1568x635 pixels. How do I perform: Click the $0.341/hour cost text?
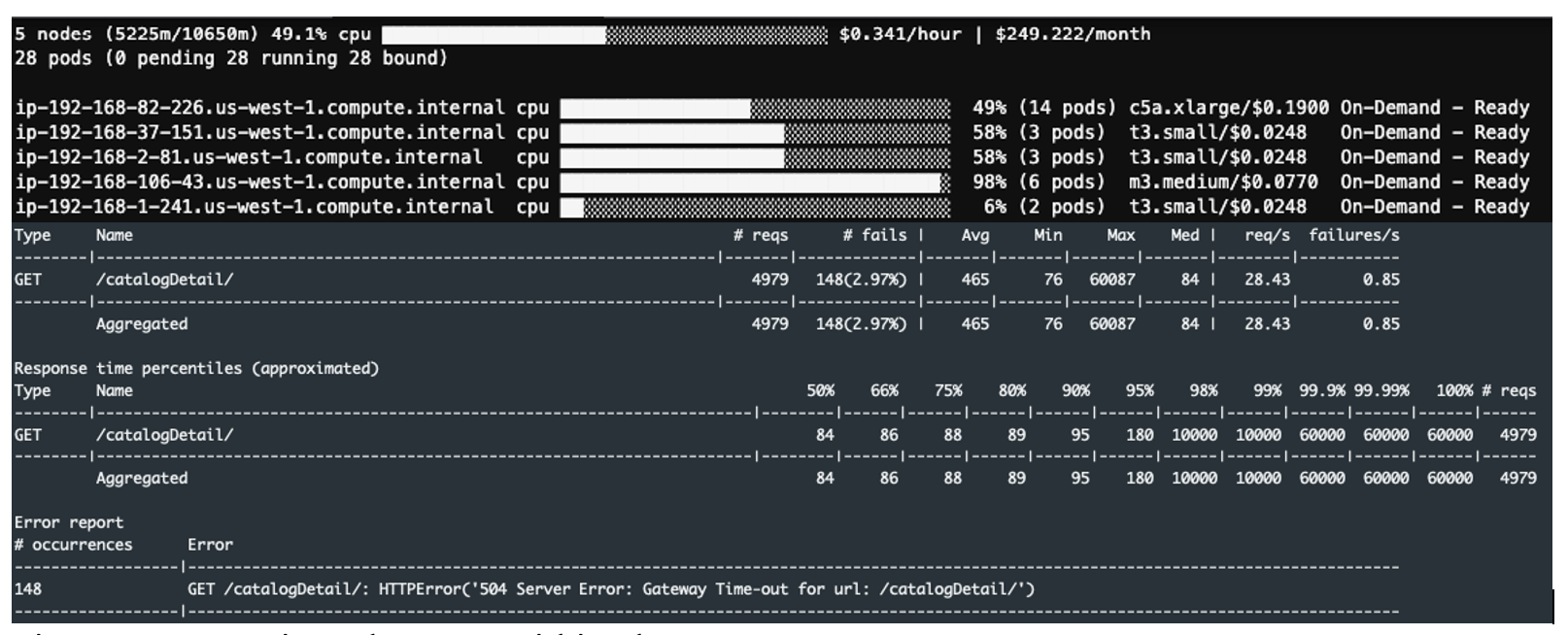click(900, 34)
